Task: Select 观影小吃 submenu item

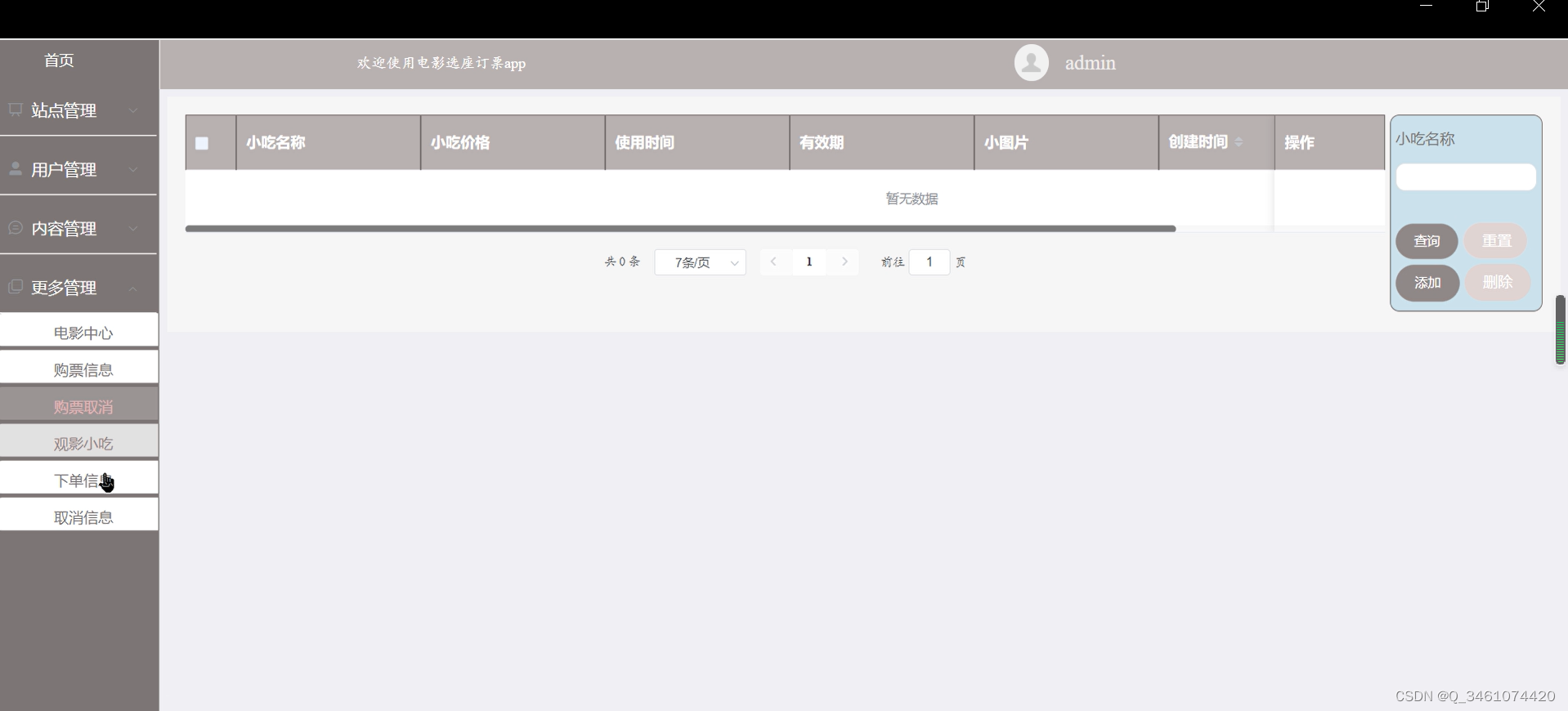Action: (79, 442)
